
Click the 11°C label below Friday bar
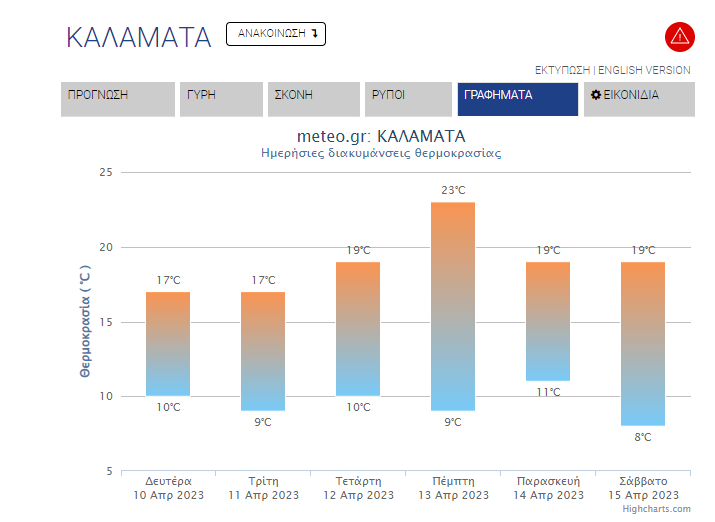[x=548, y=392]
